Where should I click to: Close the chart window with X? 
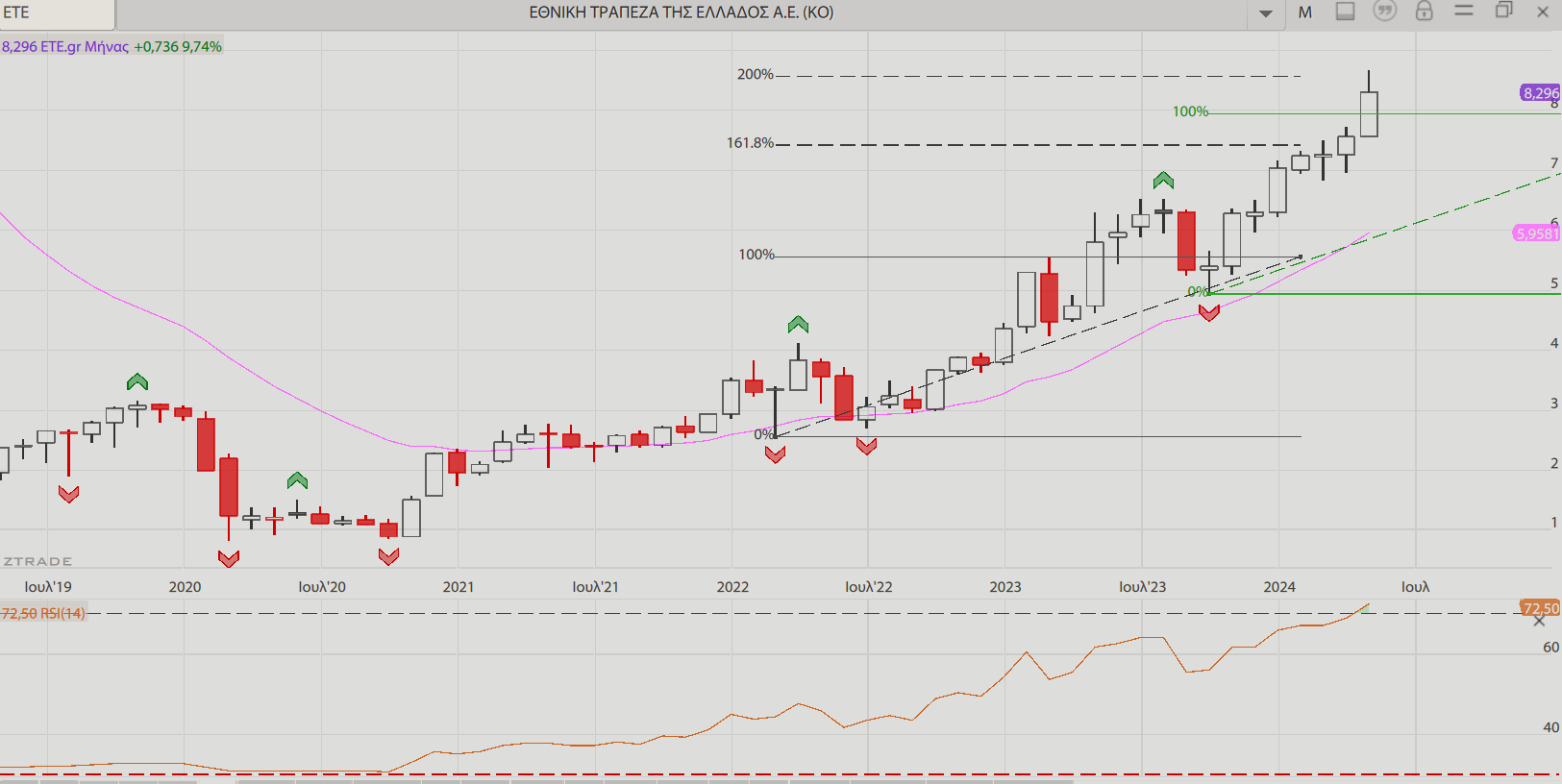[1543, 12]
